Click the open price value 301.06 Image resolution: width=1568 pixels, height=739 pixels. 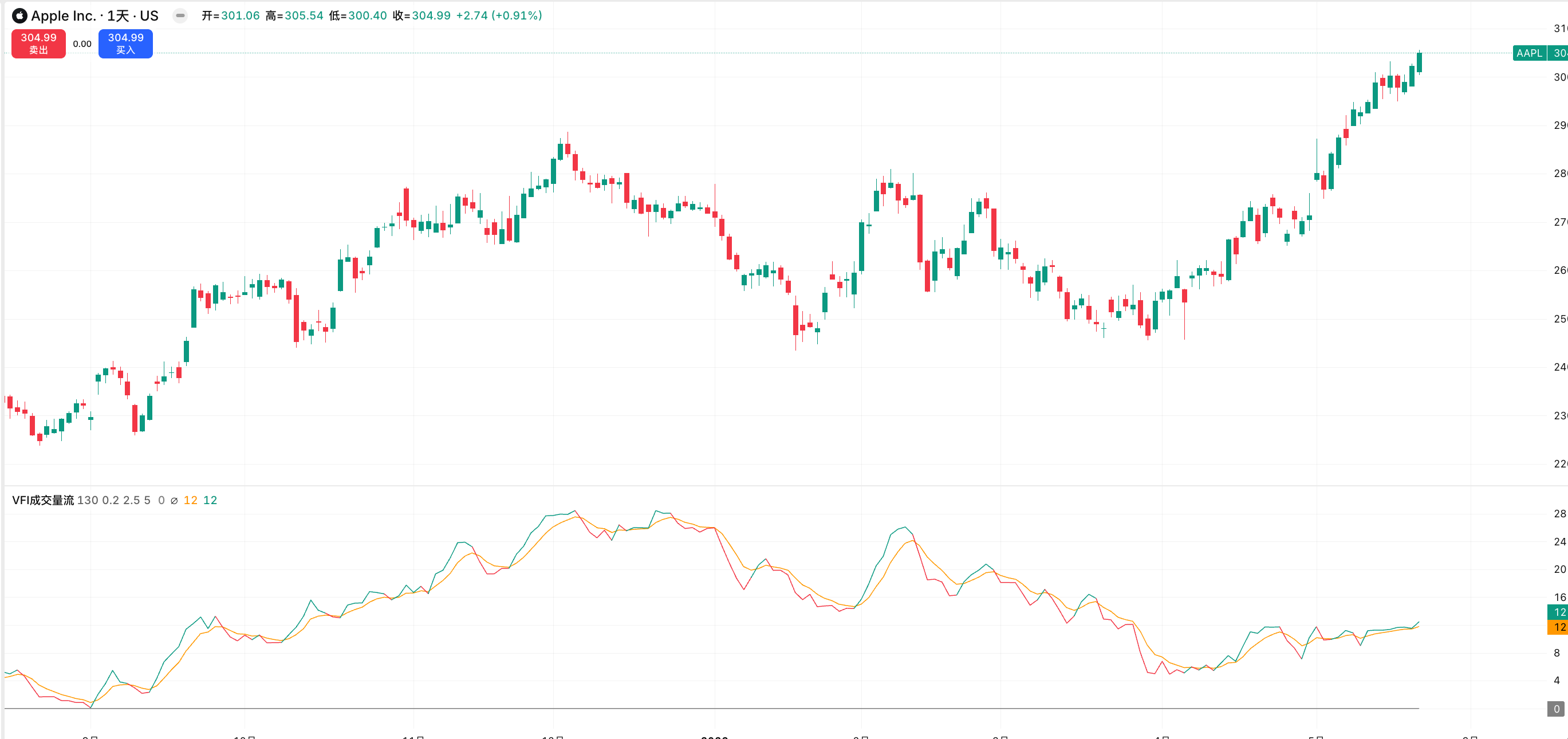[x=241, y=16]
